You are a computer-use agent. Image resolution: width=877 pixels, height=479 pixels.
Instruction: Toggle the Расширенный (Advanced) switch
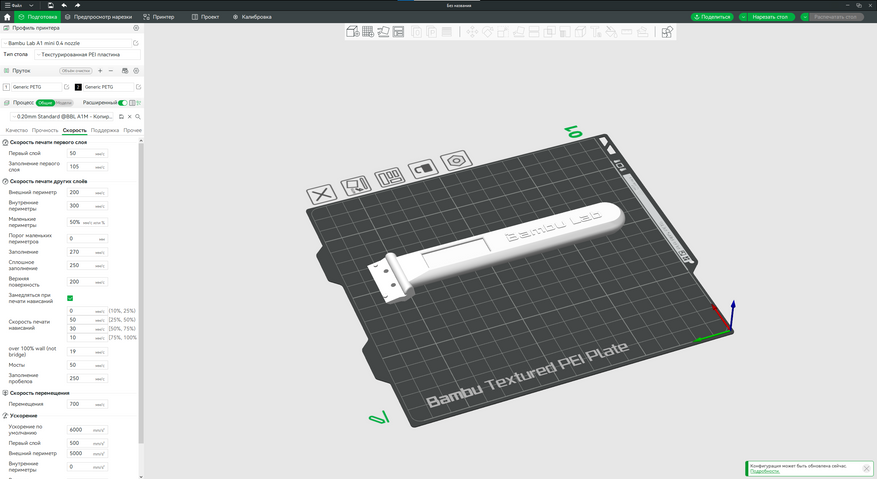point(123,102)
